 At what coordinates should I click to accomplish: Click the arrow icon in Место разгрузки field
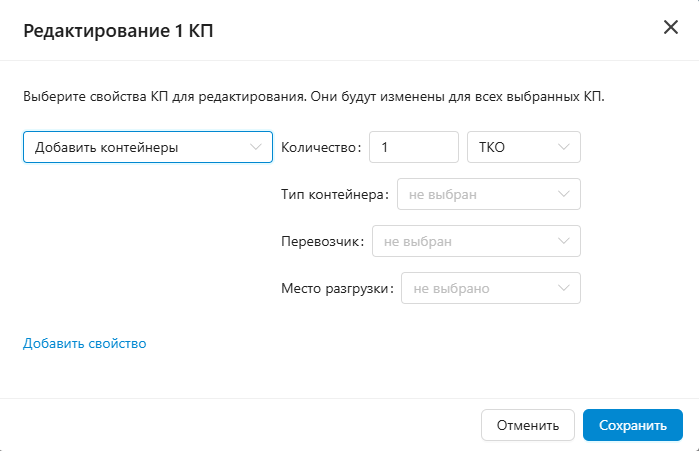tap(564, 289)
